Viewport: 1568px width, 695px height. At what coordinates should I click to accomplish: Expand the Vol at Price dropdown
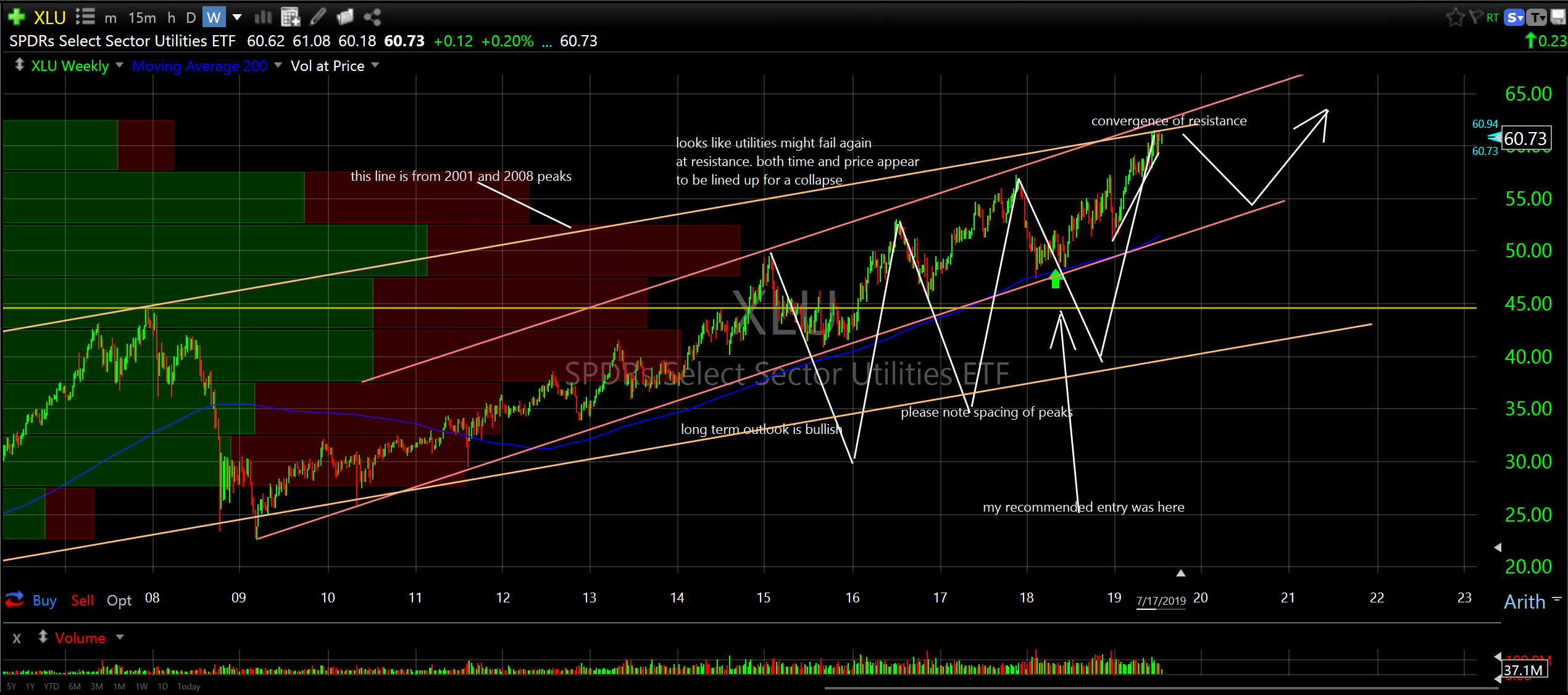point(375,65)
